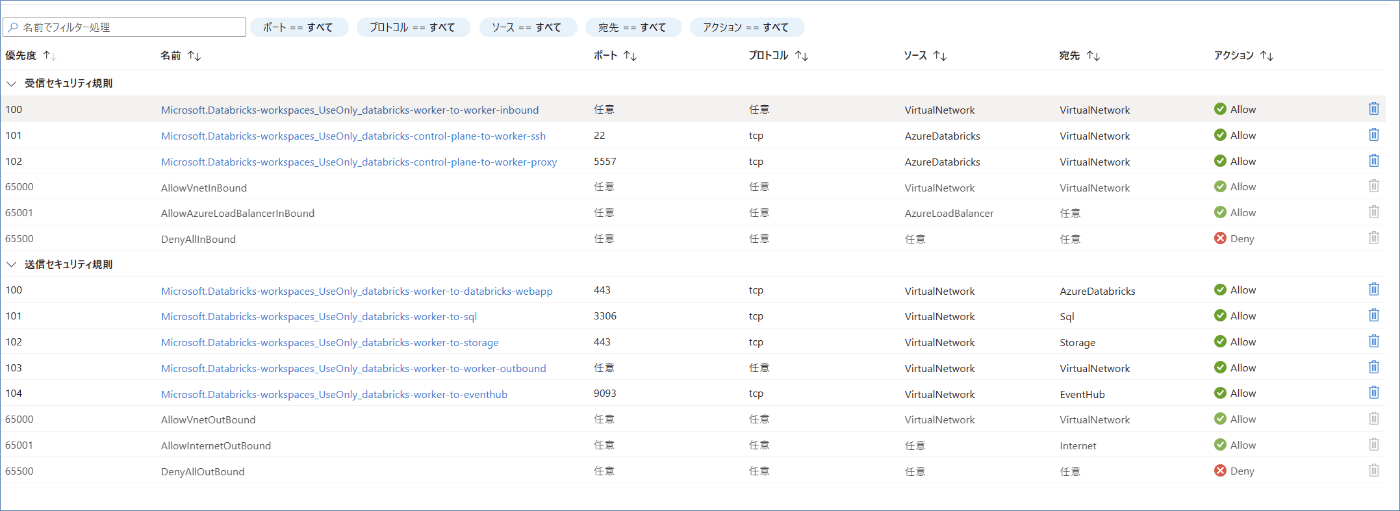The image size is (1400, 511).
Task: Click the Internet destination cell
Action: [1078, 446]
